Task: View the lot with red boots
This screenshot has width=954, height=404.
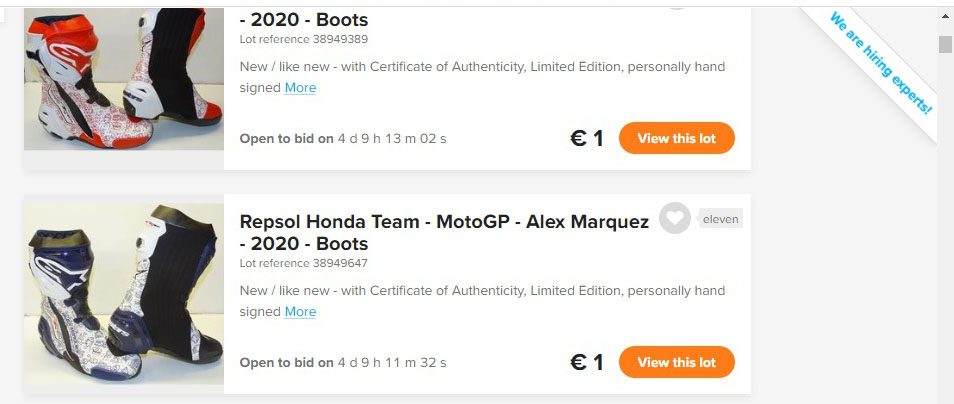Action: [676, 138]
